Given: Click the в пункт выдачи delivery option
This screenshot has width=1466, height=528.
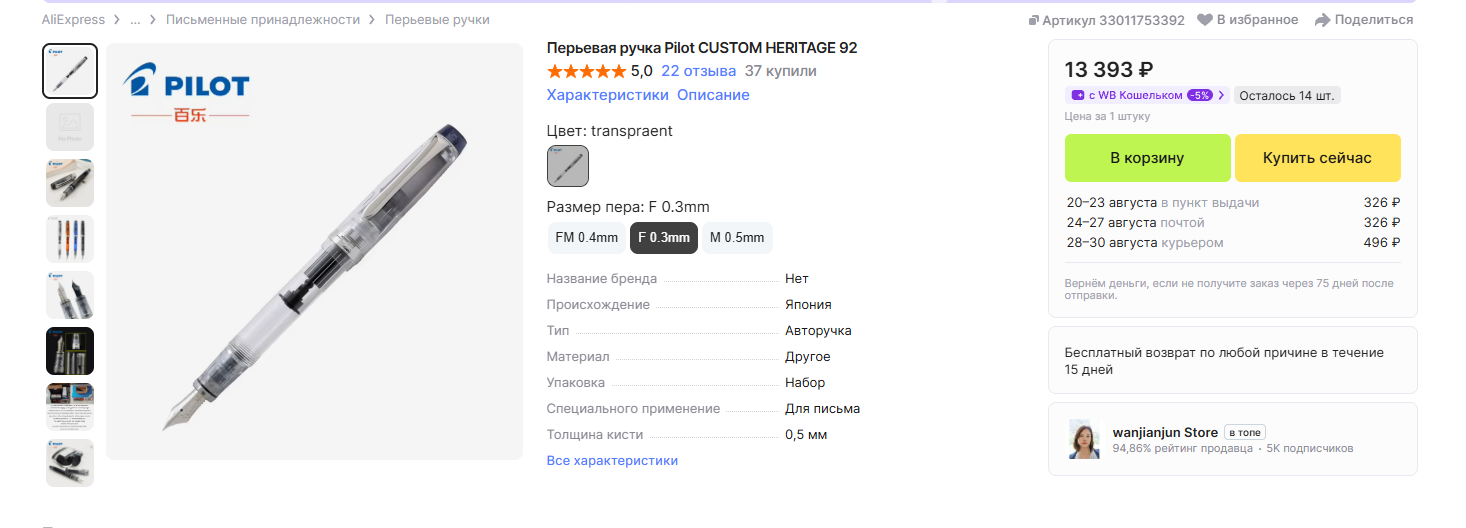Looking at the screenshot, I should pos(1210,202).
